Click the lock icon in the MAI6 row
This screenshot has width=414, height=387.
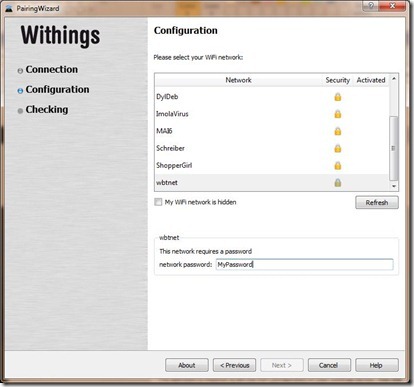tap(338, 131)
